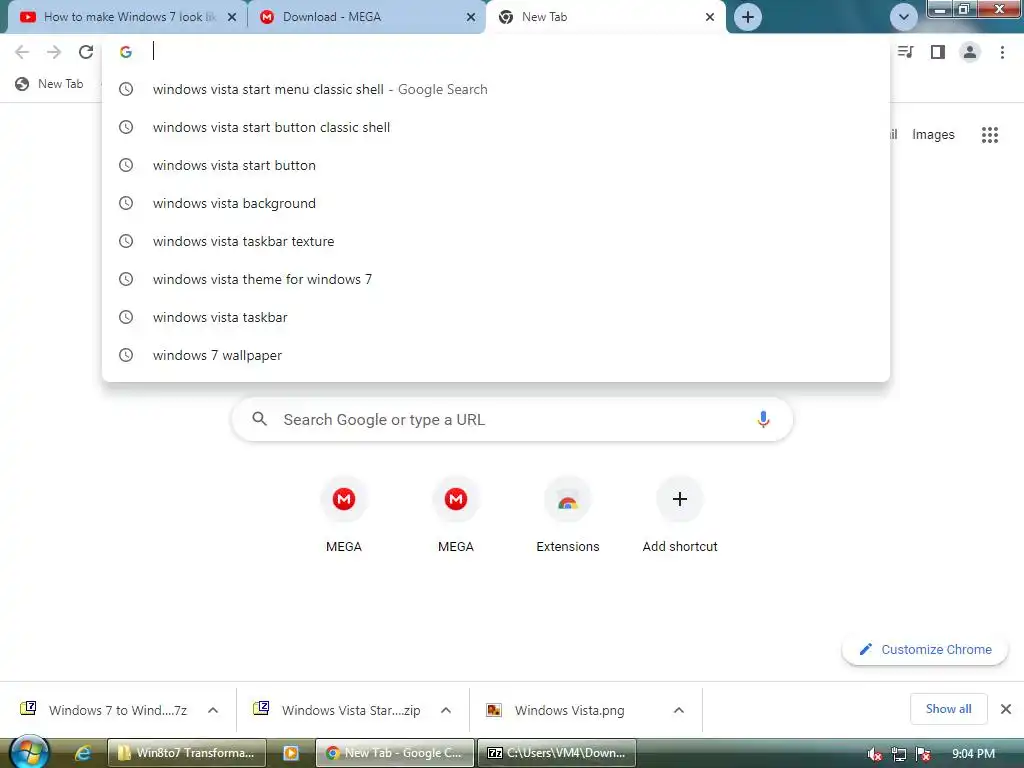Pick the suggestion windows vista taskbar
1024x768 pixels.
(496, 317)
